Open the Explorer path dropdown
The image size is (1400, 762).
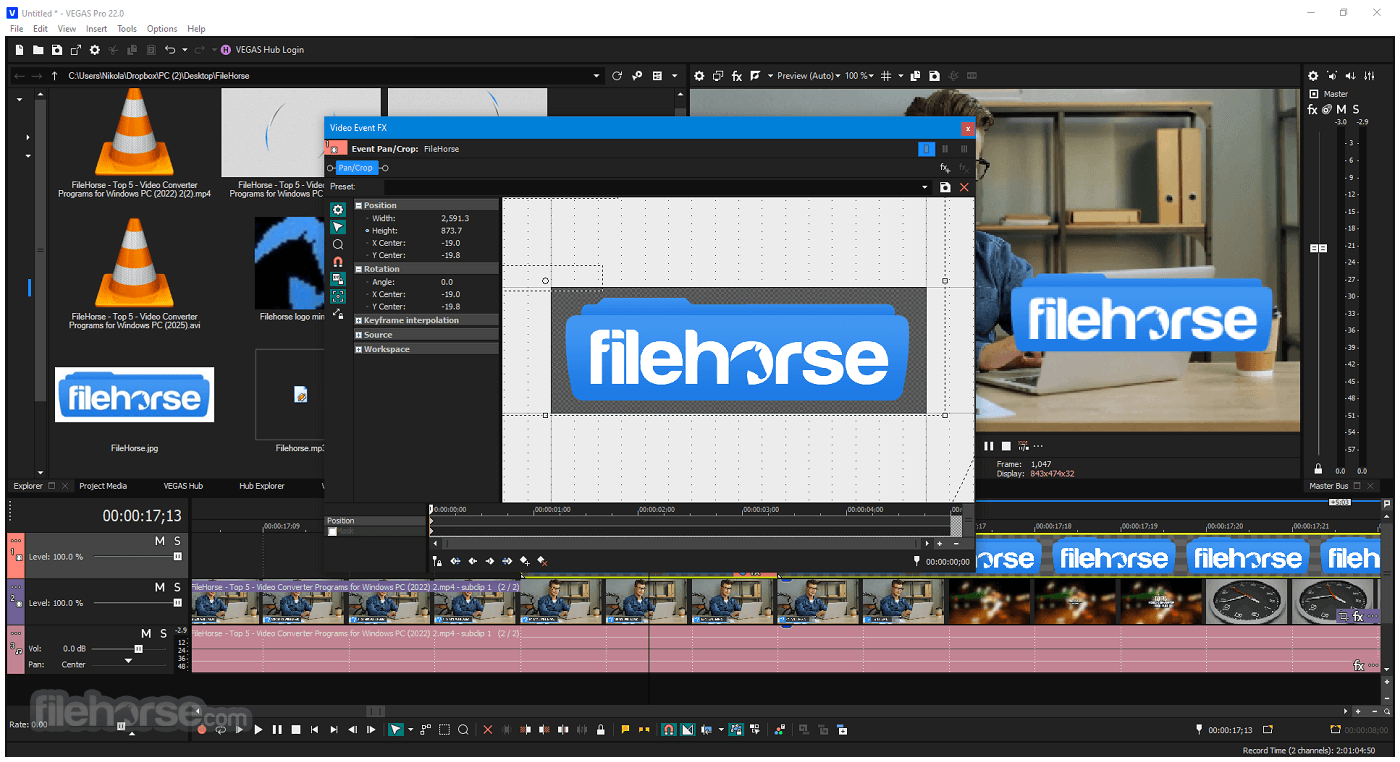pyautogui.click(x=597, y=76)
